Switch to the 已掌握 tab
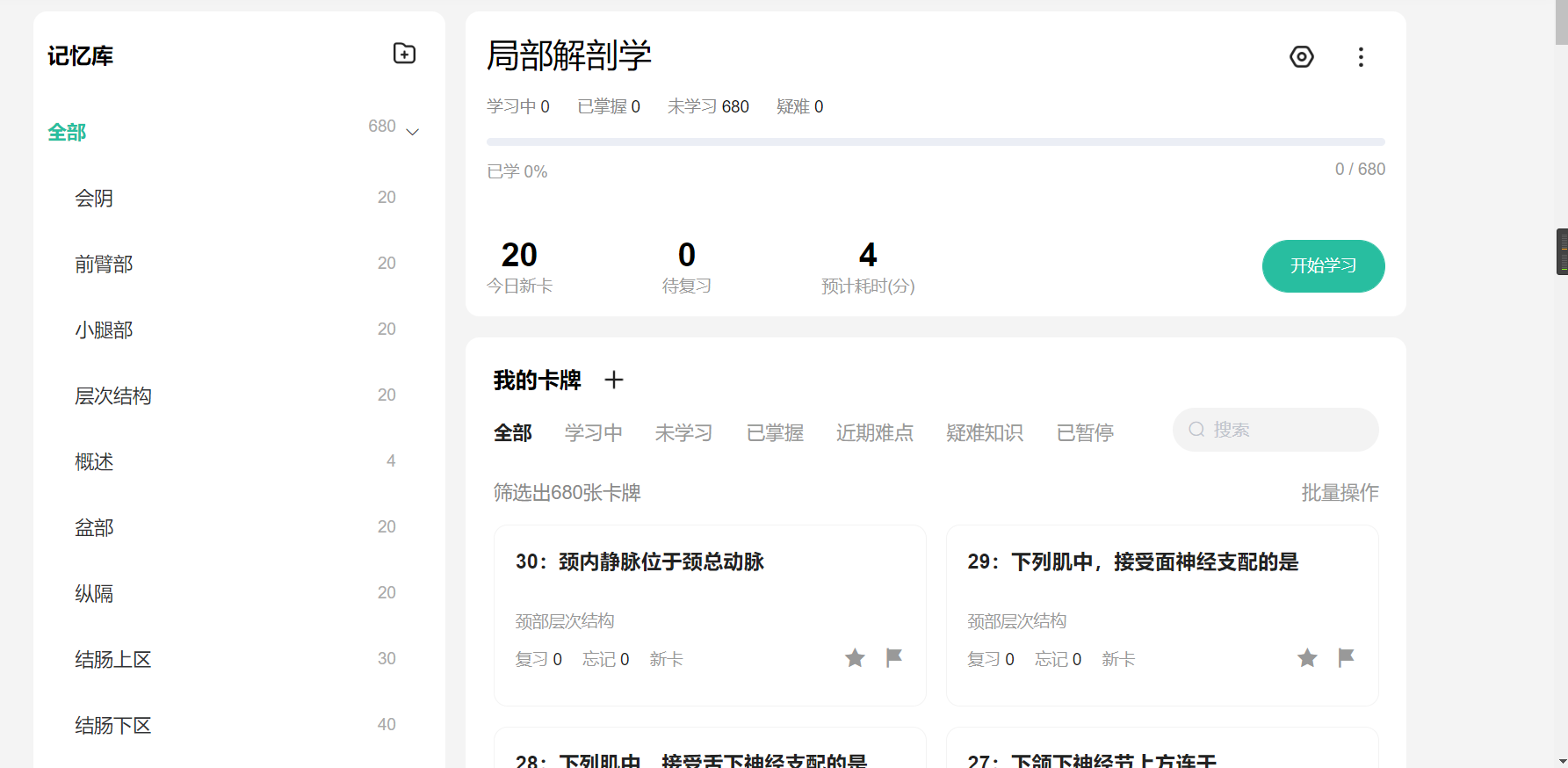1568x768 pixels. tap(775, 432)
